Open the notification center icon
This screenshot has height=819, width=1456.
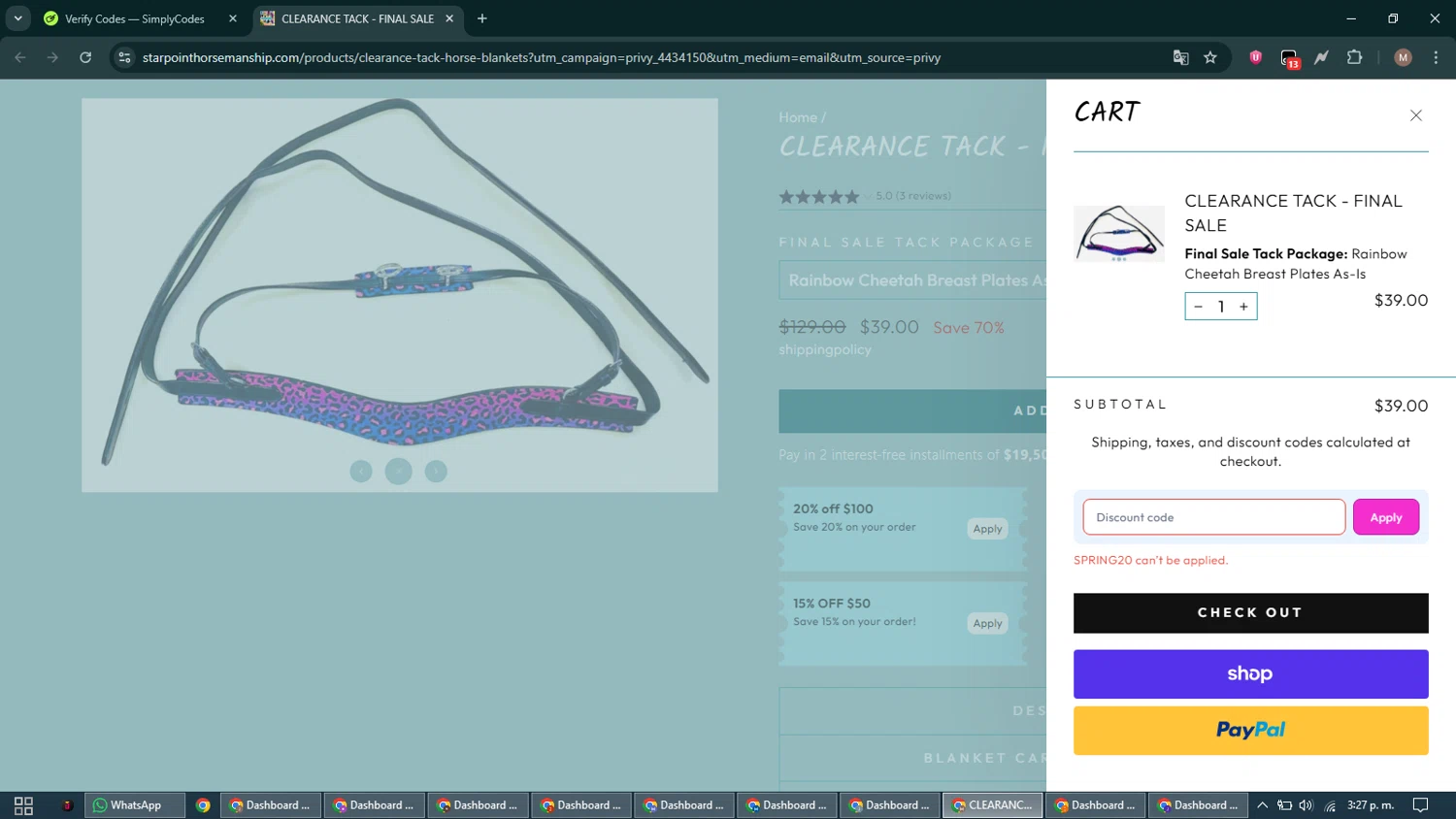click(1420, 805)
